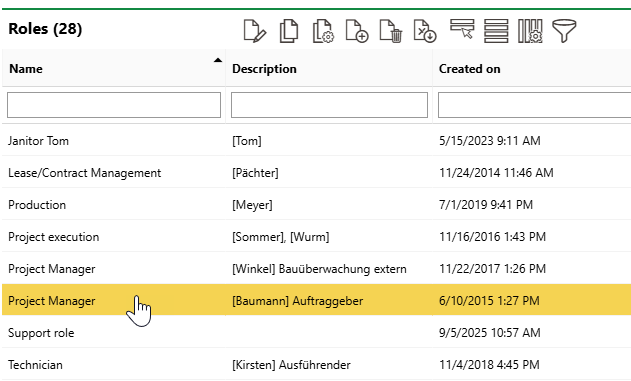Click the copy role icon

[289, 31]
